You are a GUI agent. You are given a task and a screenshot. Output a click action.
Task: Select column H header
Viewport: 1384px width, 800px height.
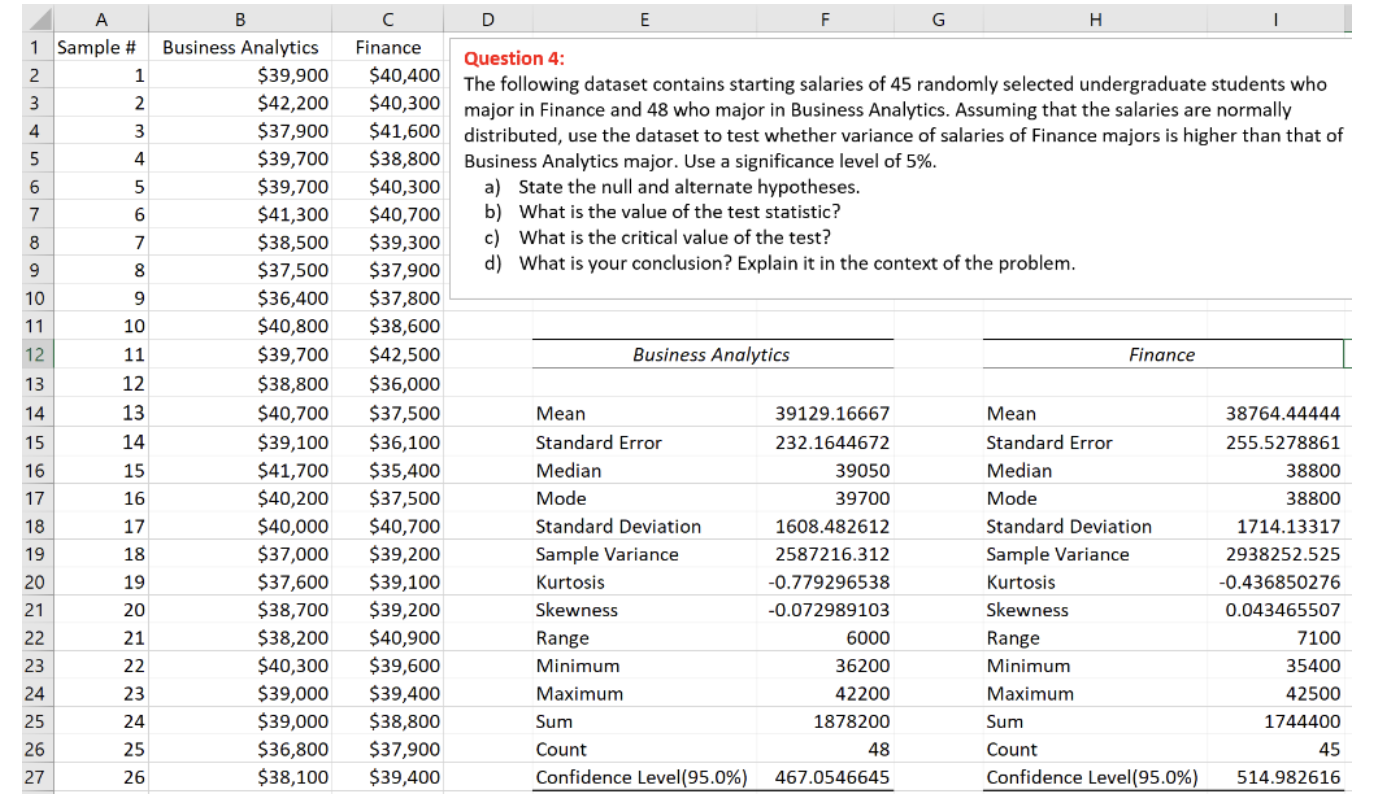(x=1094, y=18)
